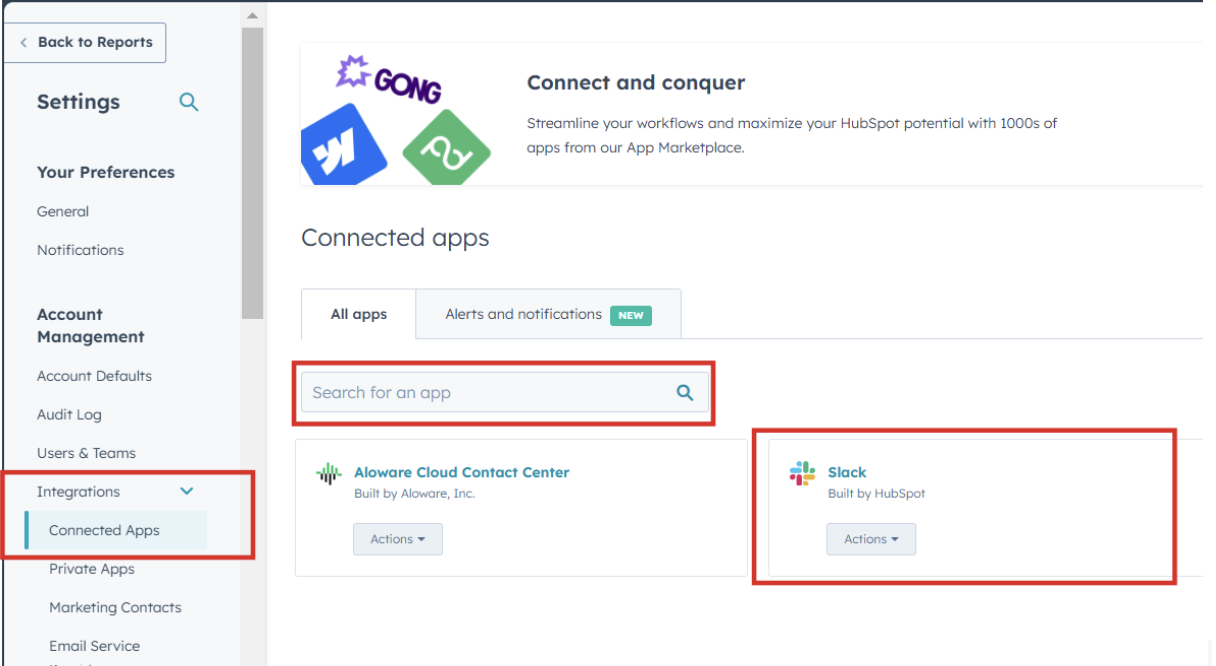Image resolution: width=1216 pixels, height=666 pixels.
Task: Collapse the Integrations section chevron
Action: (x=187, y=491)
